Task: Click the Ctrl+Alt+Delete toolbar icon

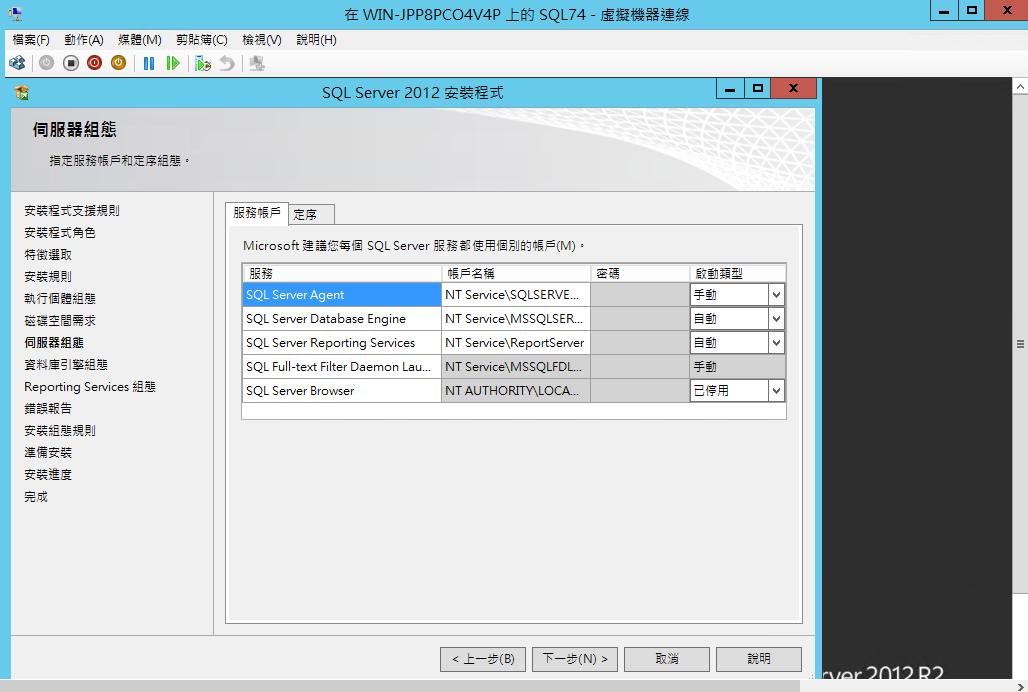Action: coord(18,64)
